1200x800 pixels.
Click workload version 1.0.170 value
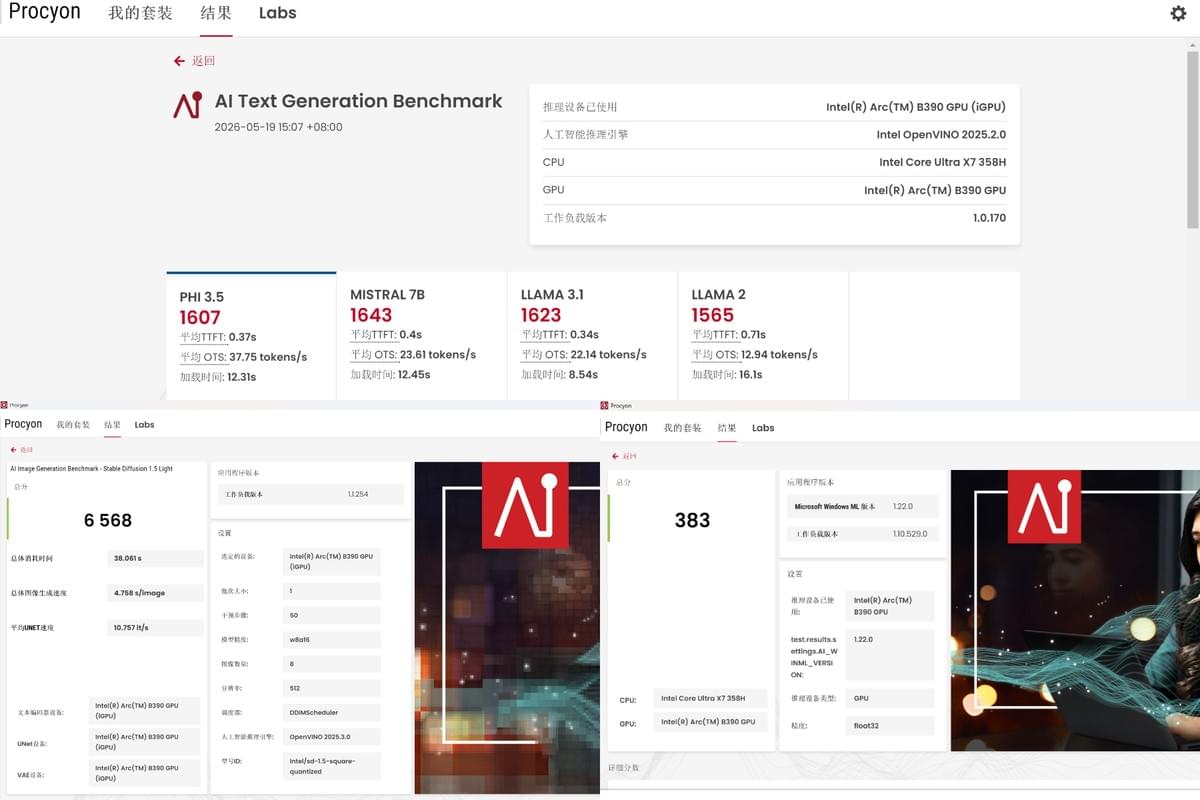[x=989, y=218]
